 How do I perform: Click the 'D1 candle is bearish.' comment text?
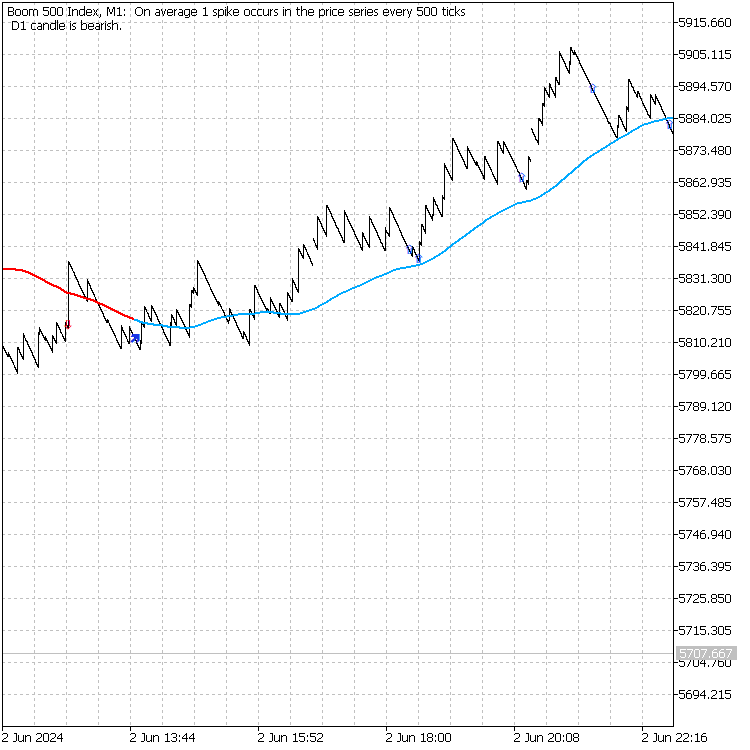[66, 26]
